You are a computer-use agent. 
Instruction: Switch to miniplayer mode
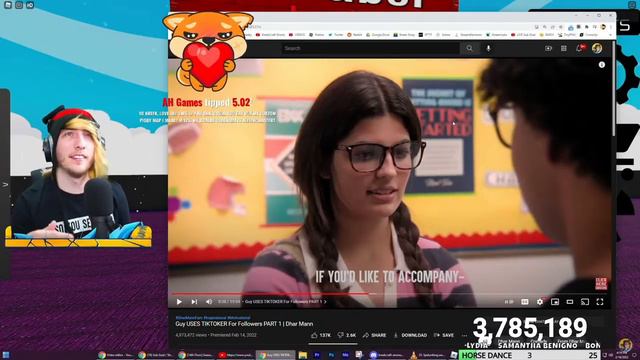[x=555, y=302]
